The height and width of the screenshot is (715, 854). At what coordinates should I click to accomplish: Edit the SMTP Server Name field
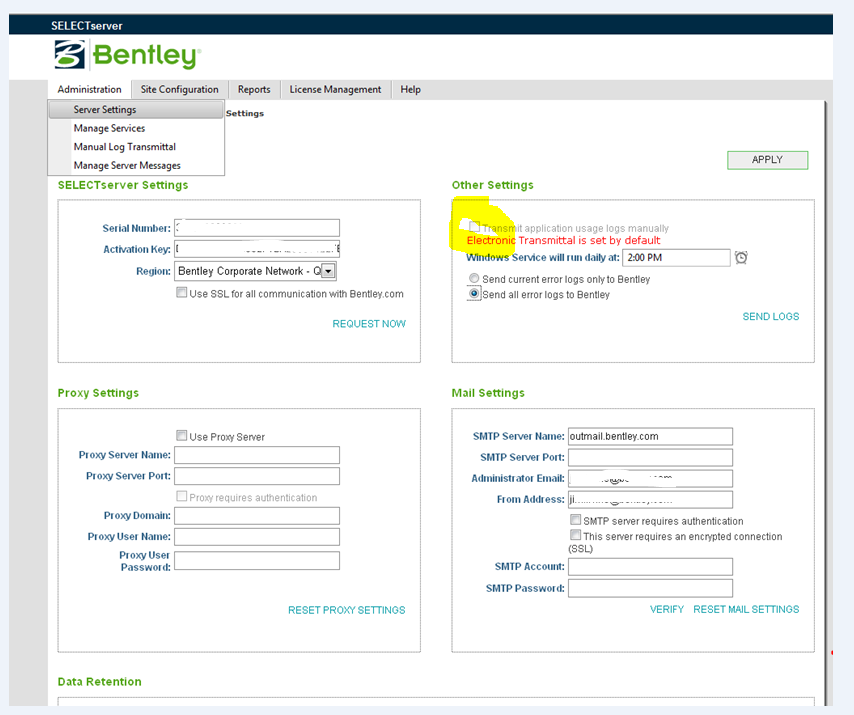(650, 436)
